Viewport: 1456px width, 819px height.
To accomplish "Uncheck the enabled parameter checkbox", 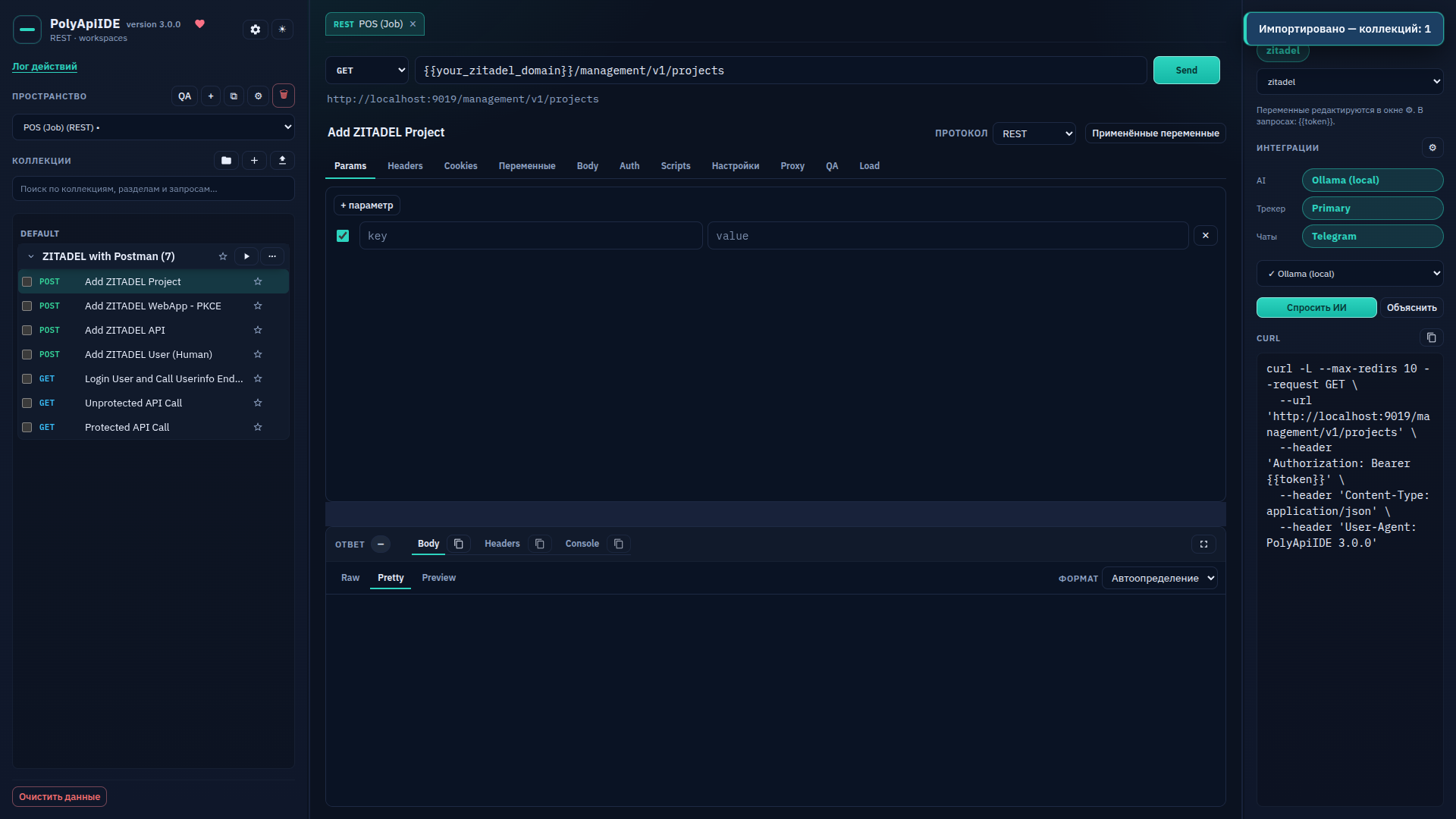I will point(343,237).
